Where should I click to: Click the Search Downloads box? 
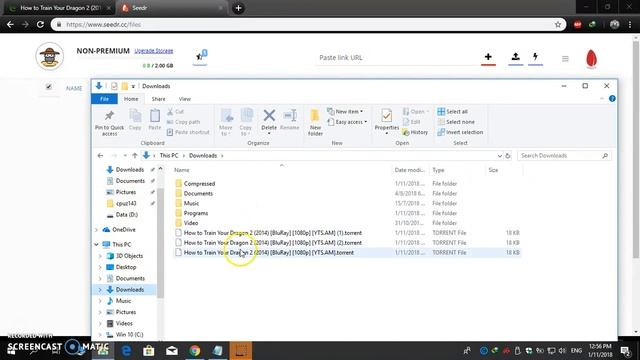(x=564, y=156)
